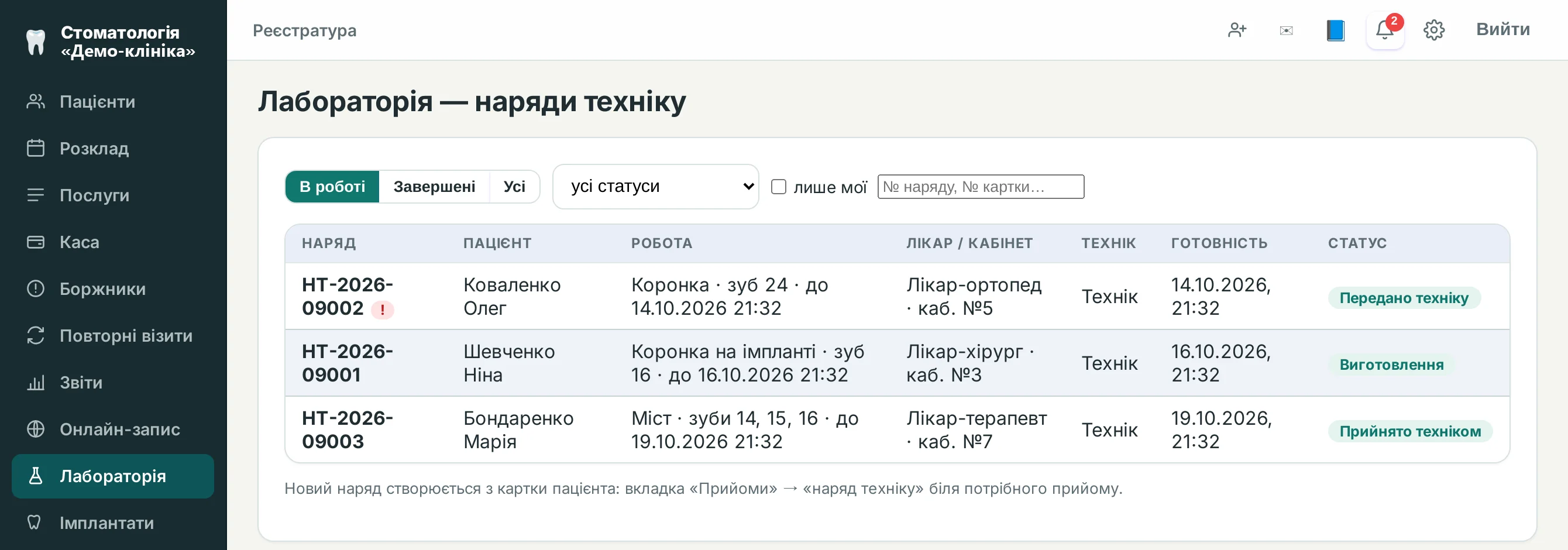This screenshot has height=550, width=1568.
Task: Open the Пацієнти section
Action: [112, 102]
